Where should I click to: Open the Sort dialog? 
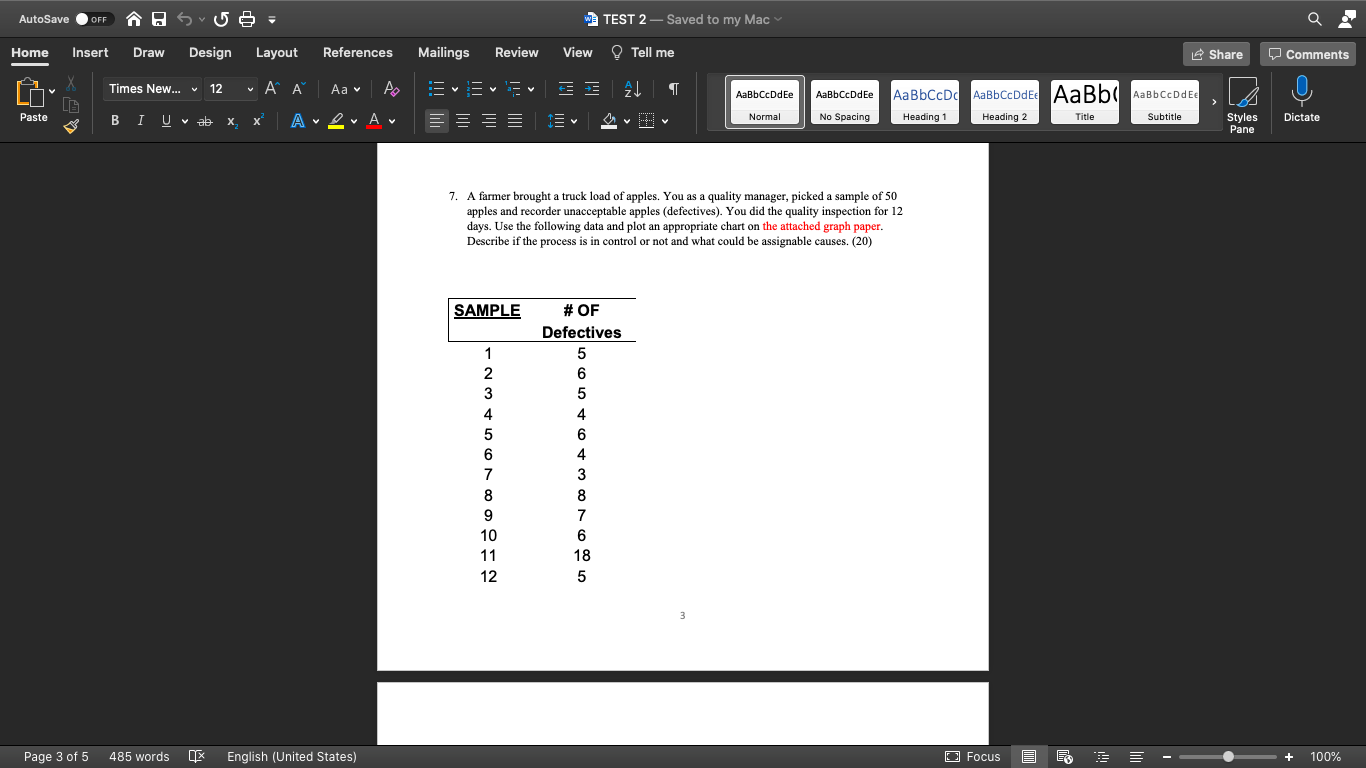coord(631,89)
